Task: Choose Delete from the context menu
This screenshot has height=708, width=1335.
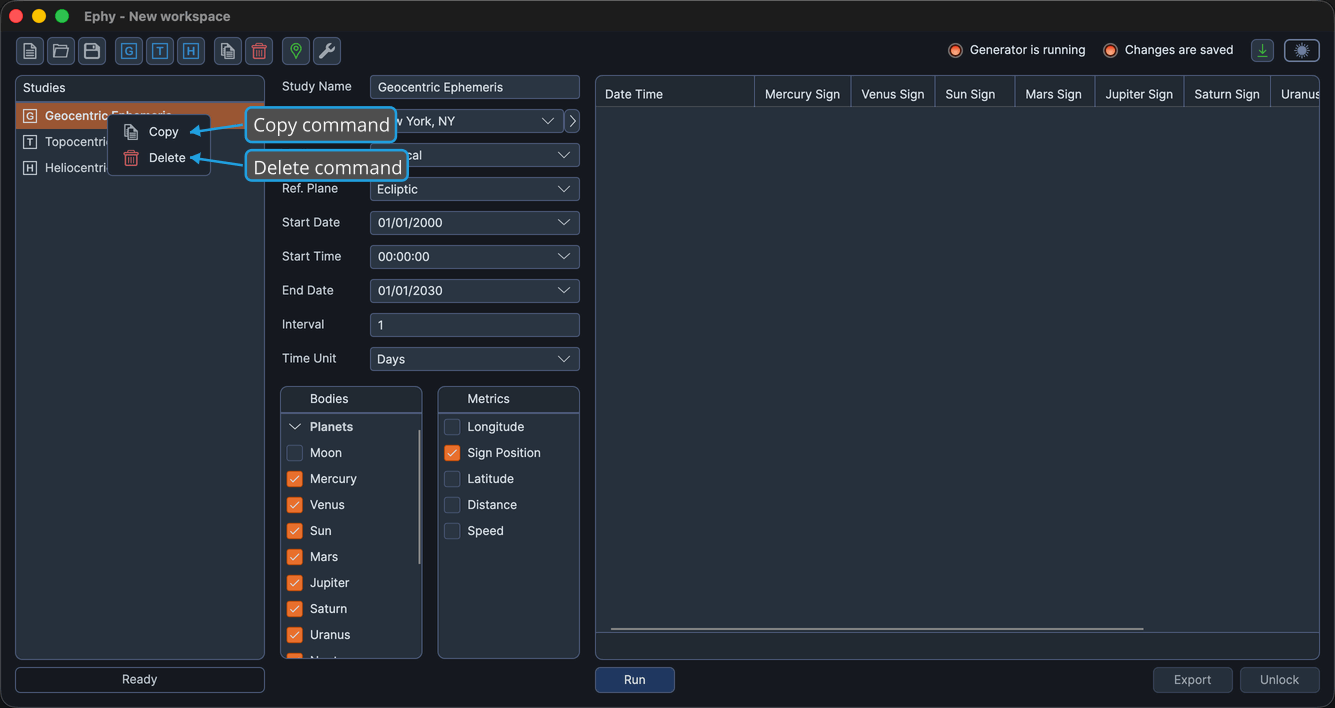Action: (159, 158)
